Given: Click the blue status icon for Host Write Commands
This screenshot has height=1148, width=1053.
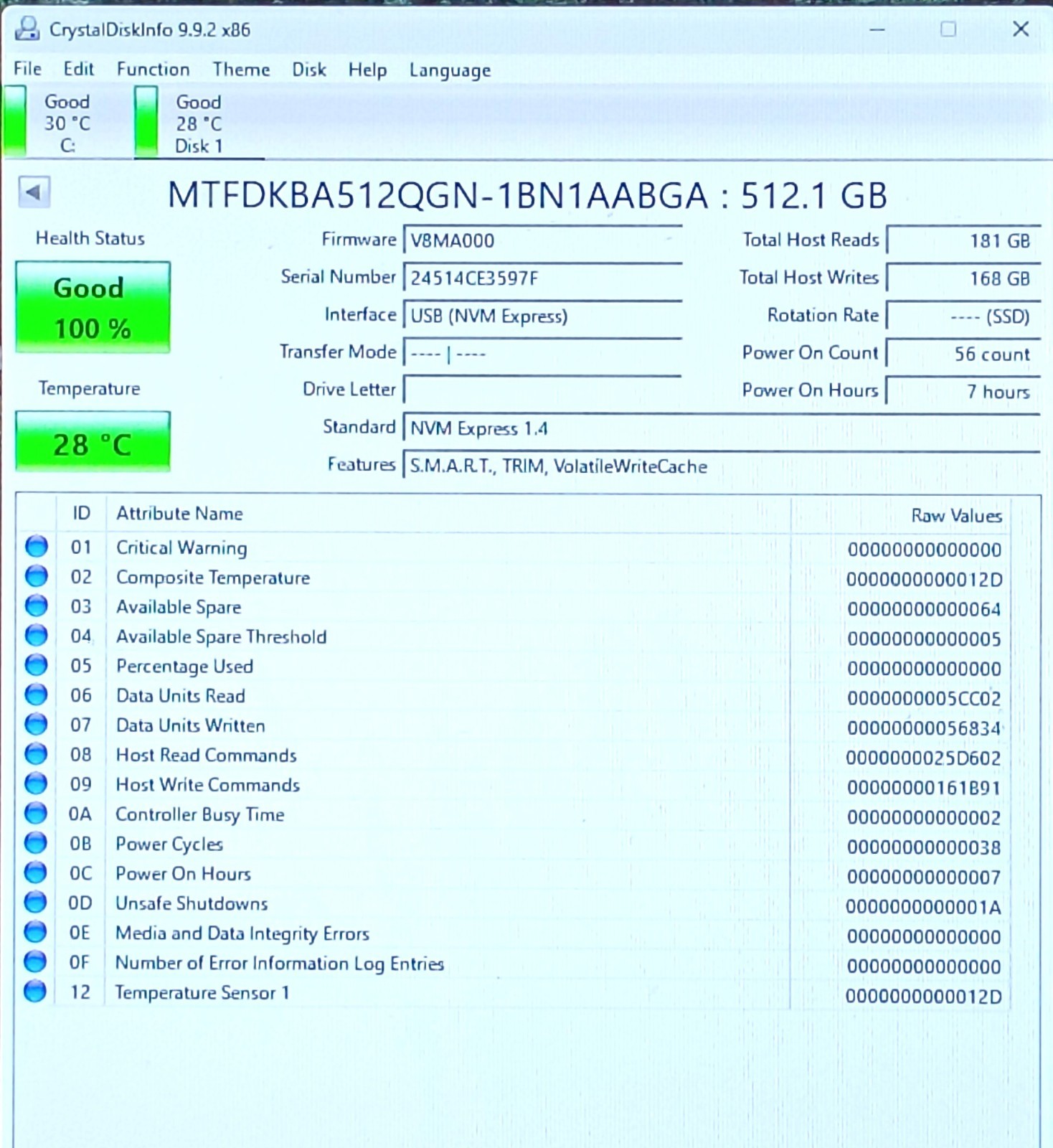Looking at the screenshot, I should pos(36,784).
